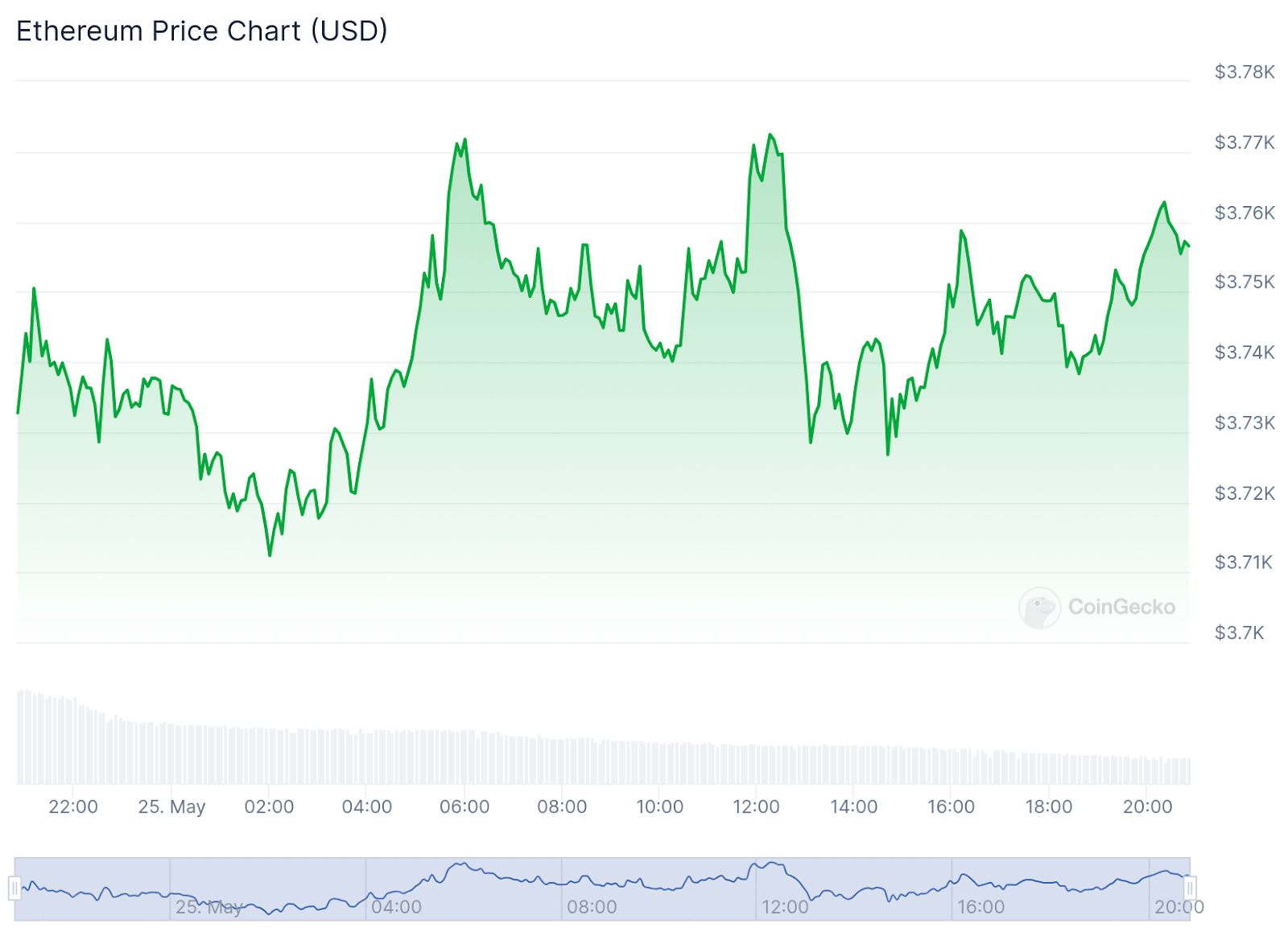Click the CoinGecko watermark text

tap(1121, 607)
